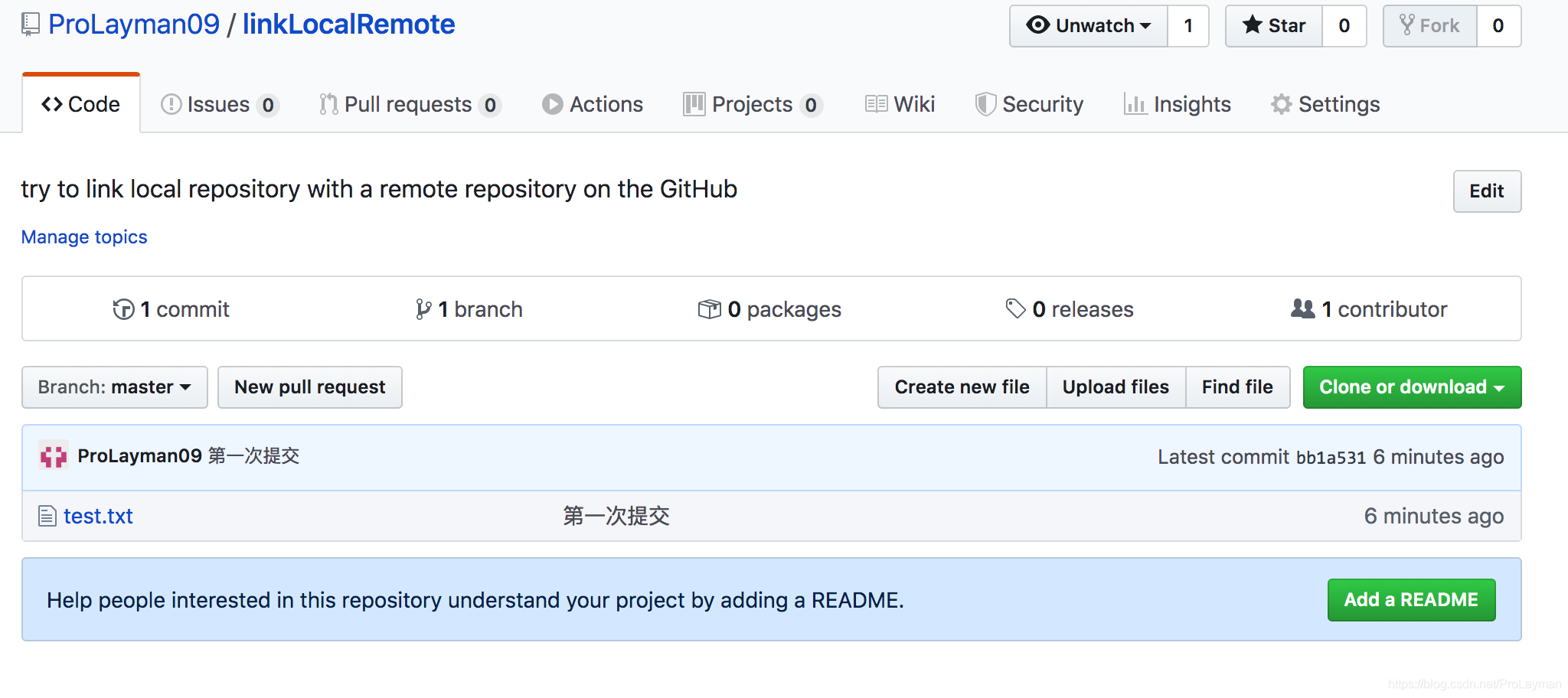Screen dimensions: 1568x698
Task: View the 1 commit history
Action: pos(171,309)
